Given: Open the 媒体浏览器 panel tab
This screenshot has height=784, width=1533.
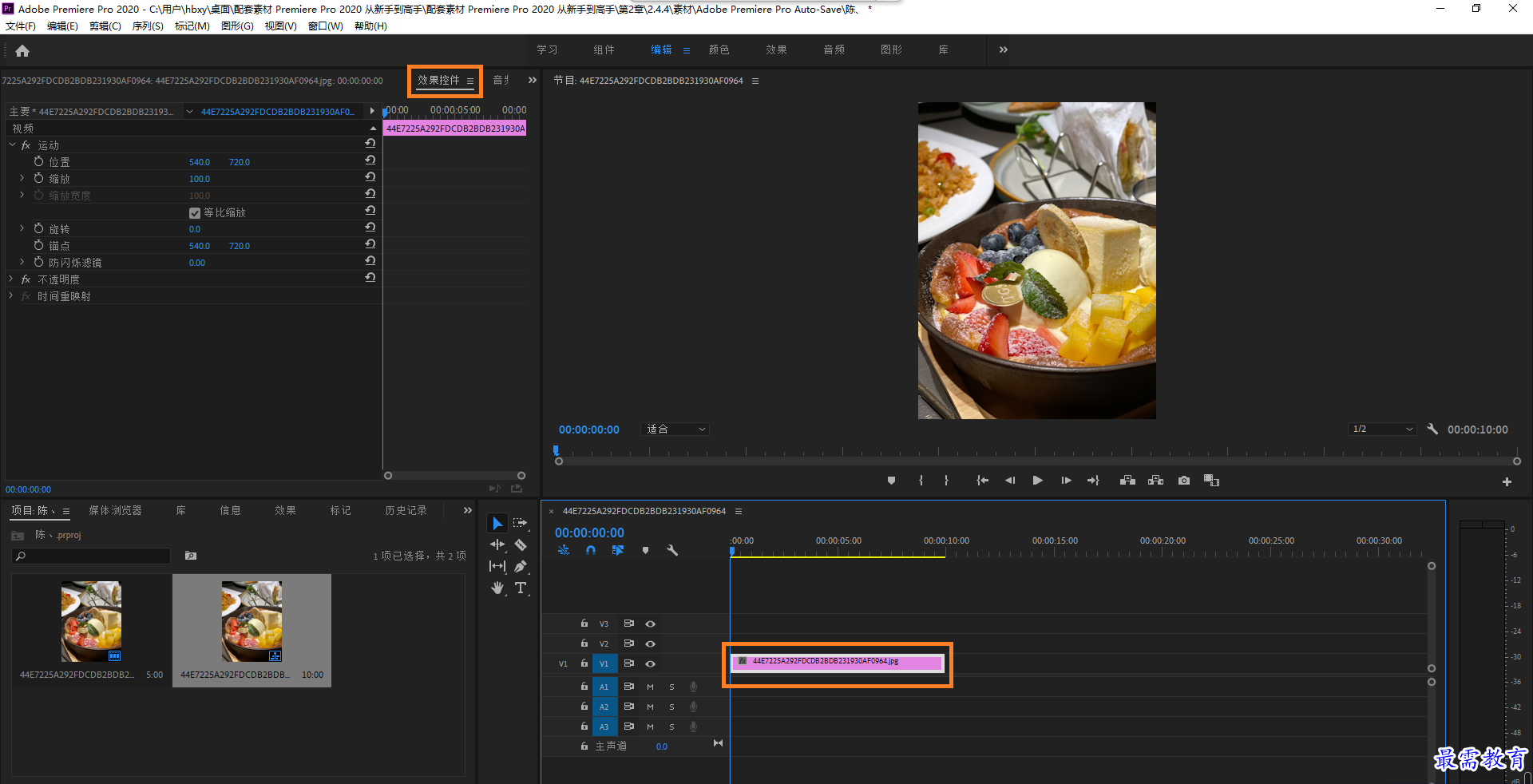Looking at the screenshot, I should (115, 511).
